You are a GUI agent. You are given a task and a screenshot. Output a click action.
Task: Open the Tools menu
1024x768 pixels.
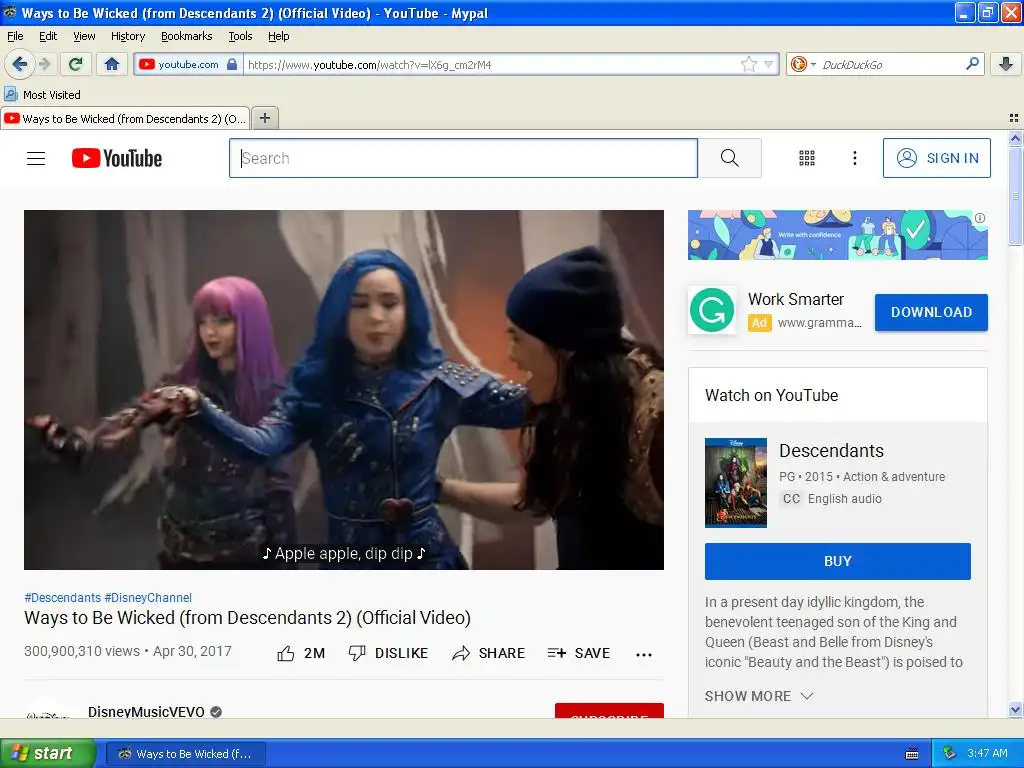click(x=240, y=36)
